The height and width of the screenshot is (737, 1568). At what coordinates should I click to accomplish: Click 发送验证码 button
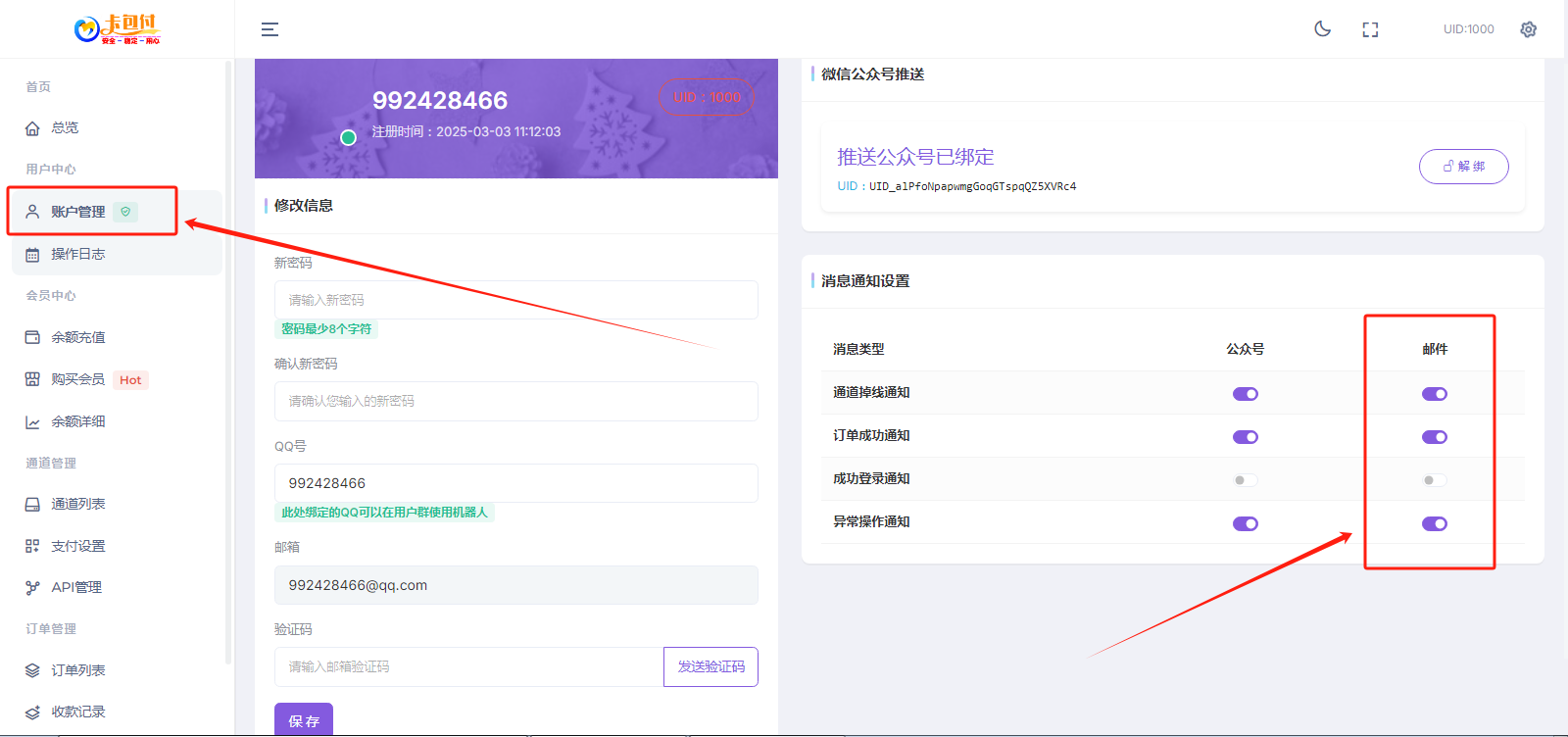[710, 666]
